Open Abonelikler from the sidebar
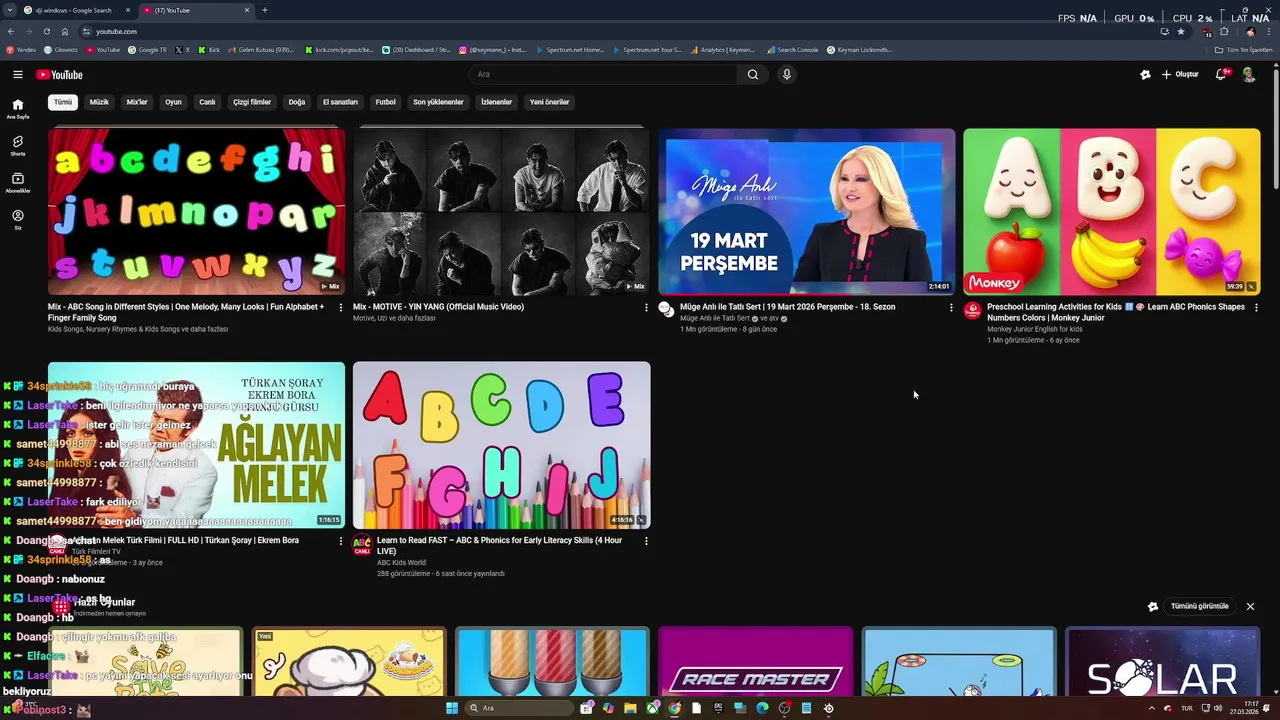The height and width of the screenshot is (720, 1280). [18, 183]
